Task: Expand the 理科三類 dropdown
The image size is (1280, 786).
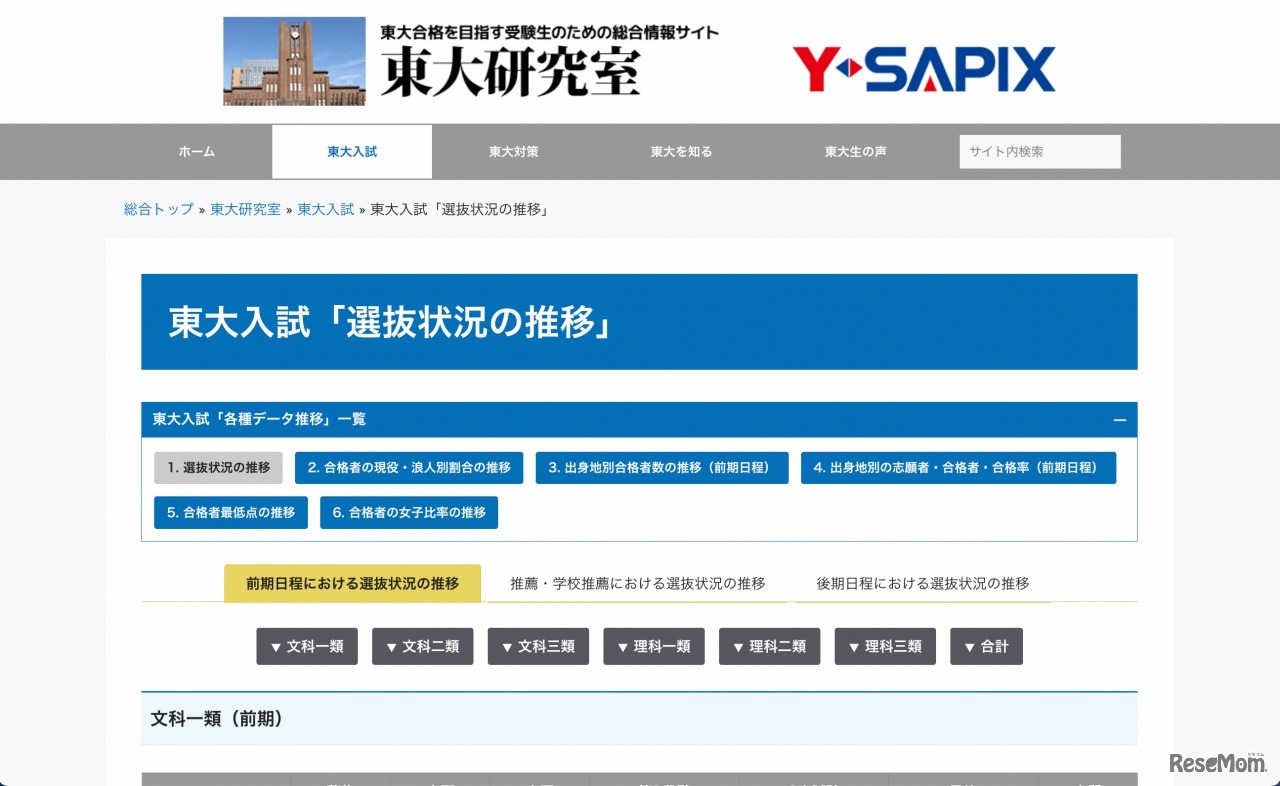Action: point(884,646)
